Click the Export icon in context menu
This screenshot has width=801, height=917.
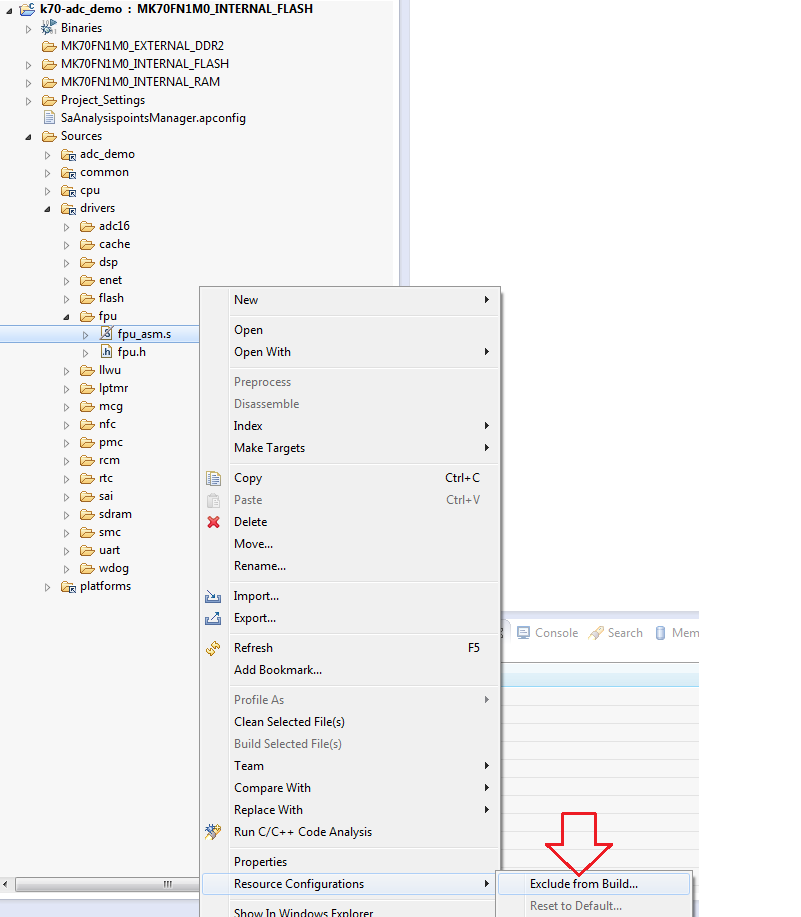(213, 618)
